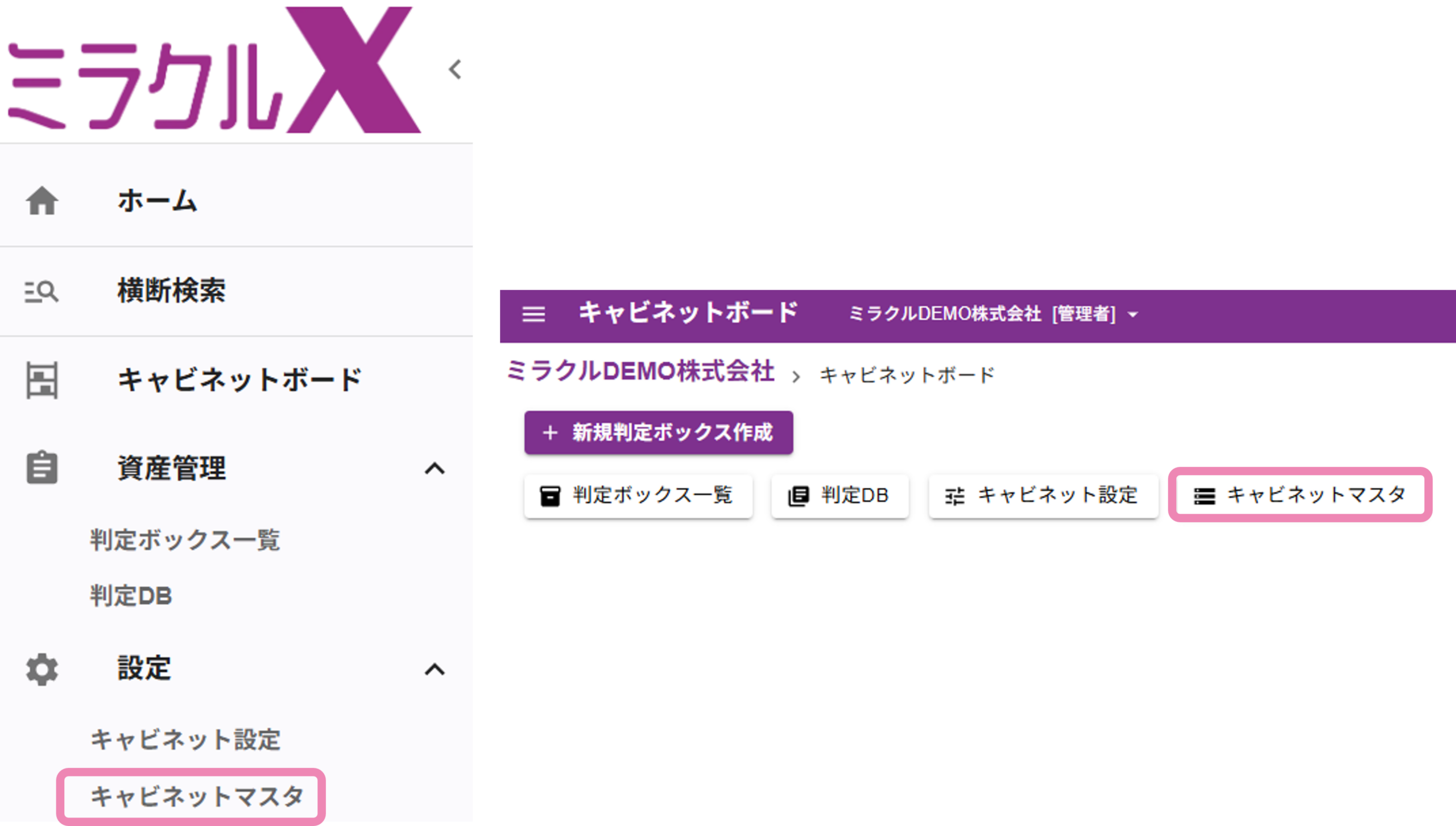Open the ミラクルDEMO株式会社 [管理者] account dropdown
Viewport: 1456px width, 826px height.
click(x=994, y=314)
